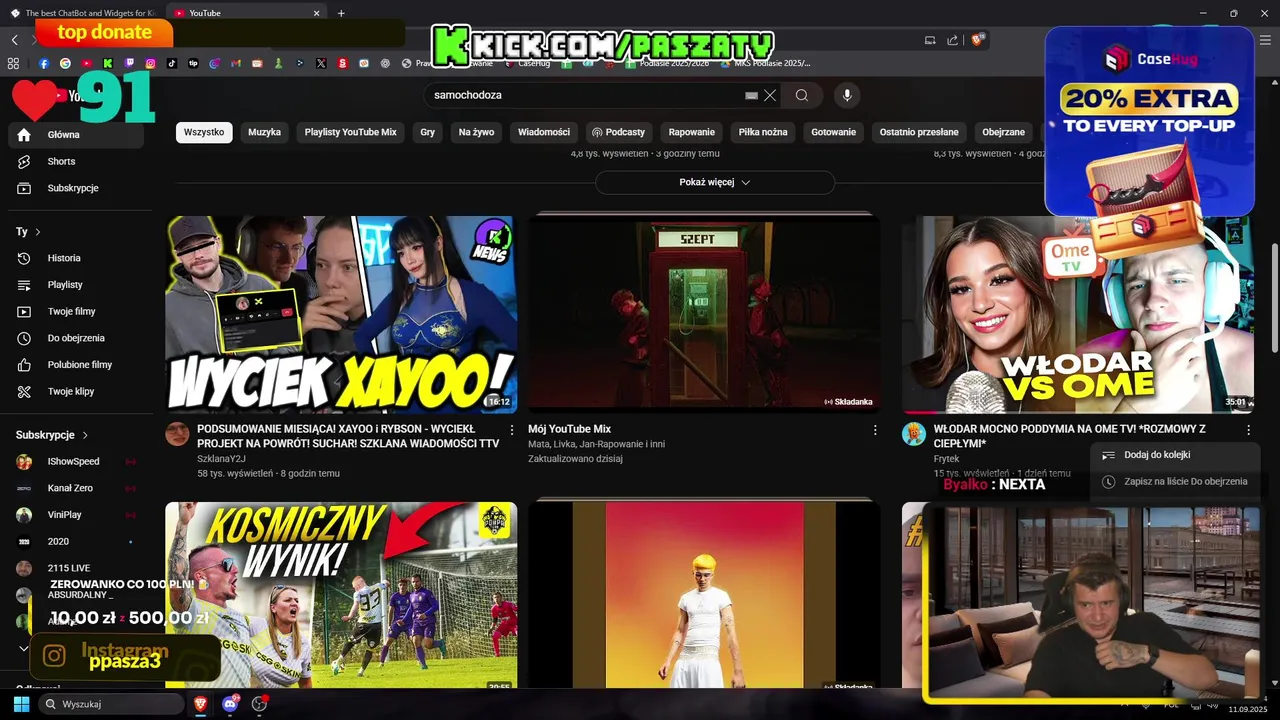Viewport: 1280px width, 720px height.
Task: Switch to best ChatBot and Widgets tab
Action: point(83,13)
